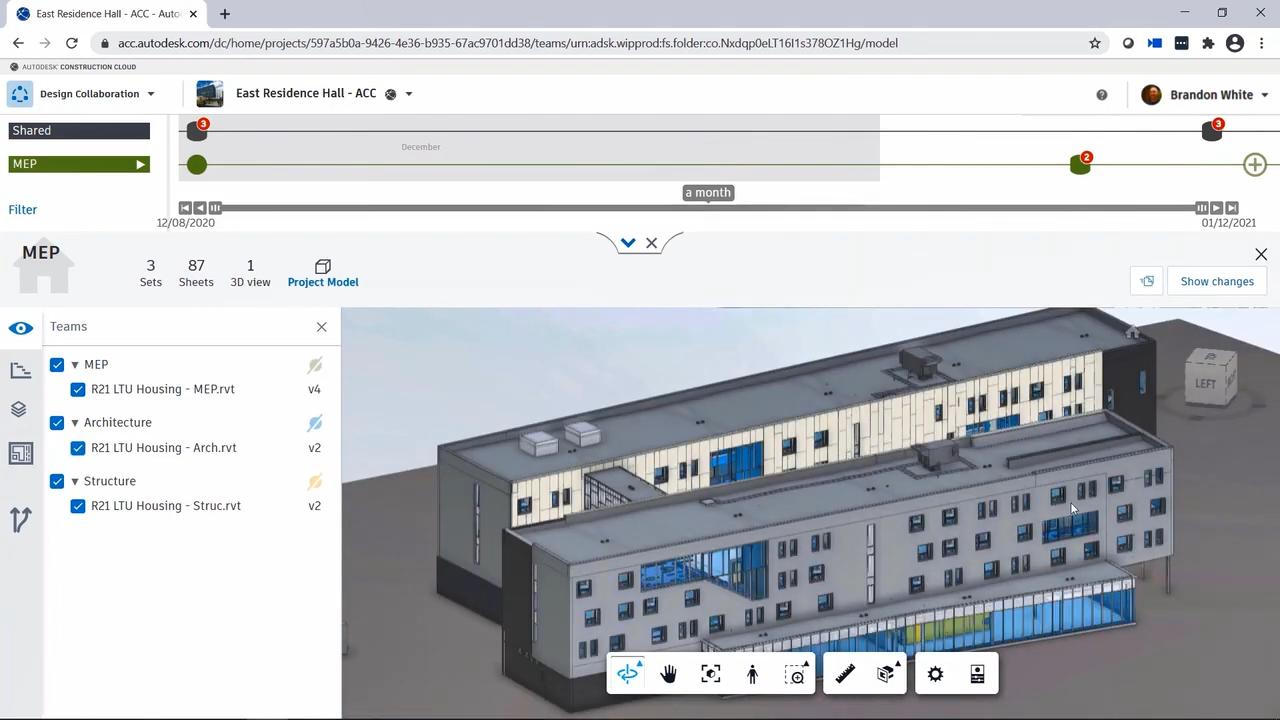Open the Levels panel in sidebar
Image resolution: width=1280 pixels, height=720 pixels.
tap(21, 371)
